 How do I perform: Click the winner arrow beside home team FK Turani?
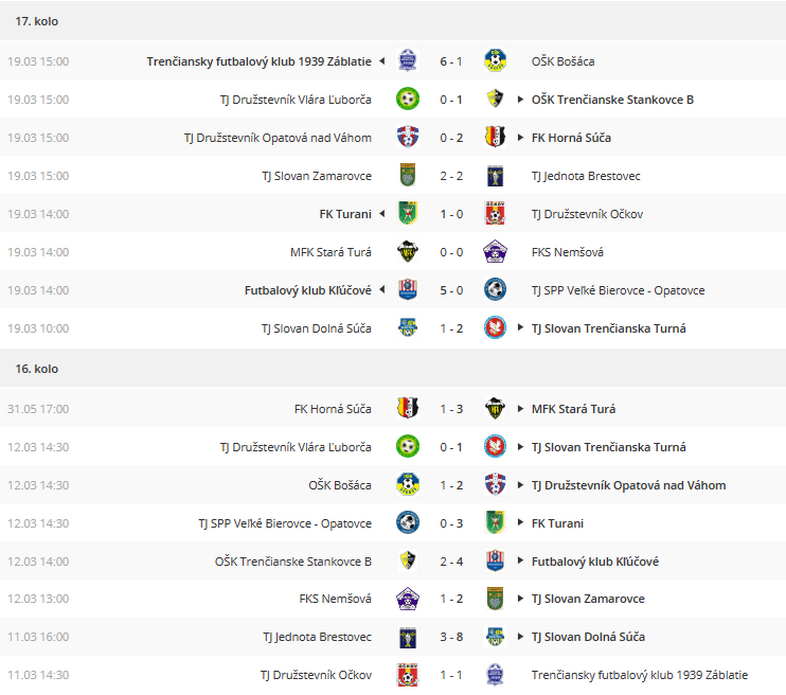tap(382, 214)
